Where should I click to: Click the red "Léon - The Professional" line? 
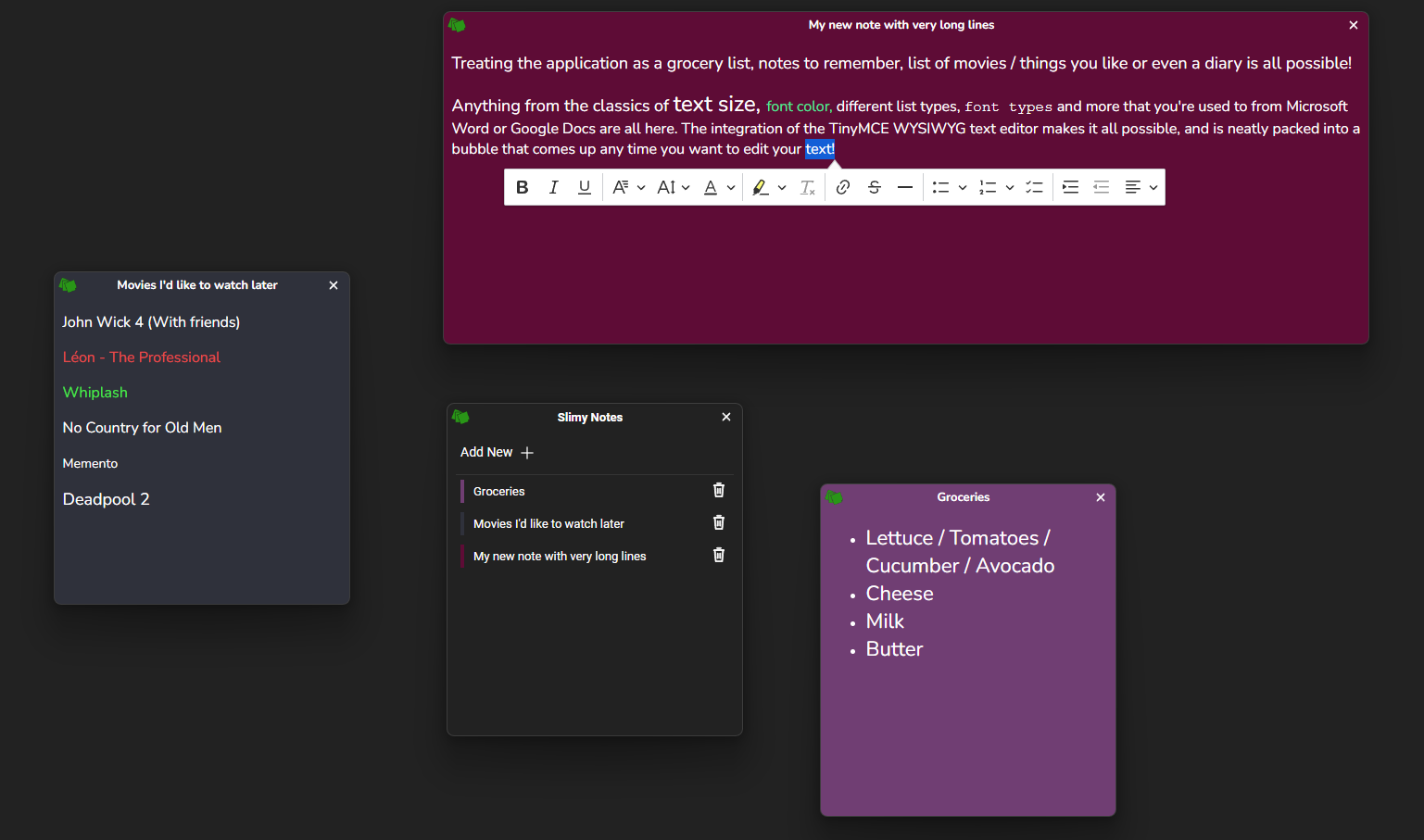(142, 357)
